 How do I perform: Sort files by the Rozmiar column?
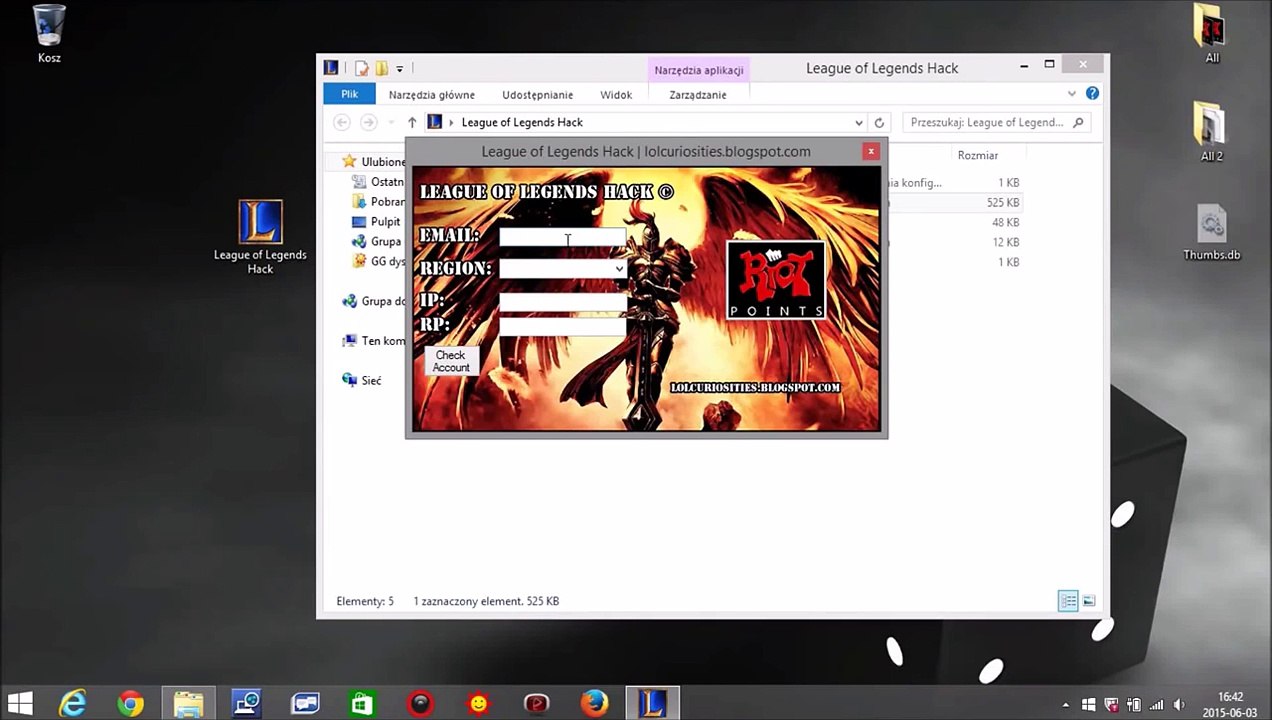coord(978,155)
